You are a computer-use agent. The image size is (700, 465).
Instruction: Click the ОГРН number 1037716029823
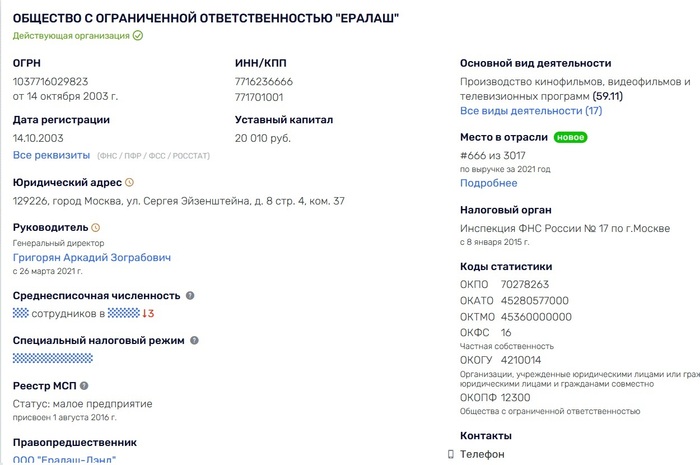point(50,82)
